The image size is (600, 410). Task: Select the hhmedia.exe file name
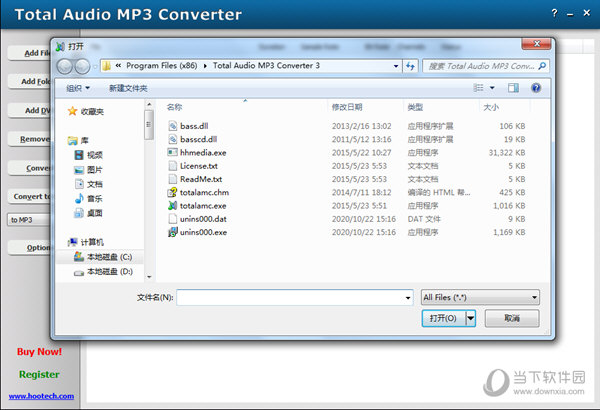point(203,153)
